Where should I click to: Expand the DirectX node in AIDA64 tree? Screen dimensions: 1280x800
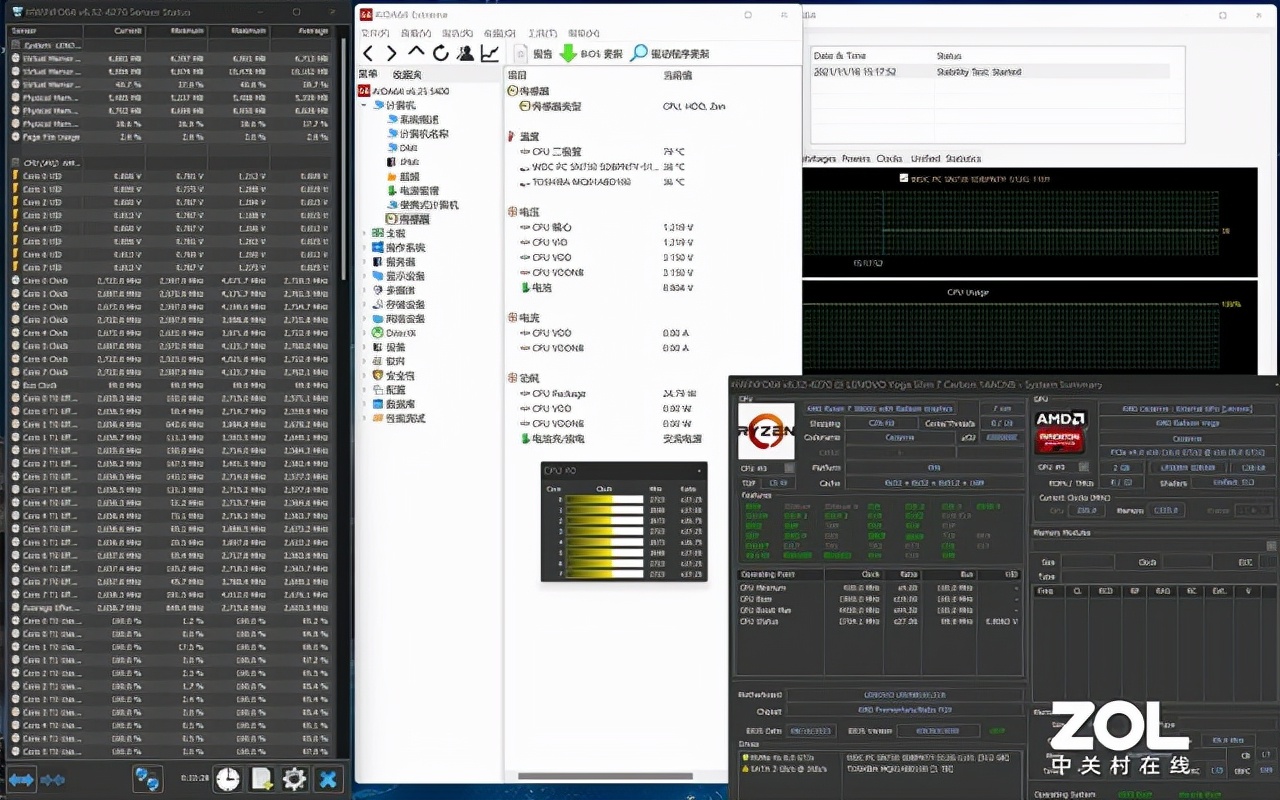pyautogui.click(x=364, y=333)
